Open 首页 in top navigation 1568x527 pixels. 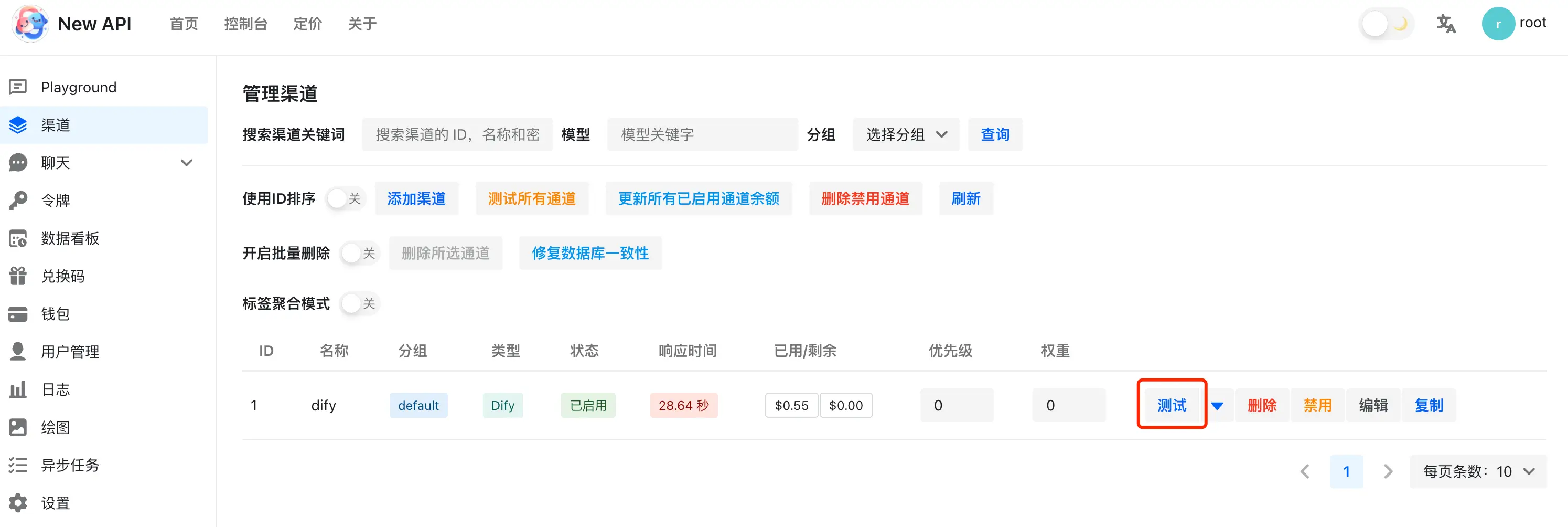[x=184, y=24]
